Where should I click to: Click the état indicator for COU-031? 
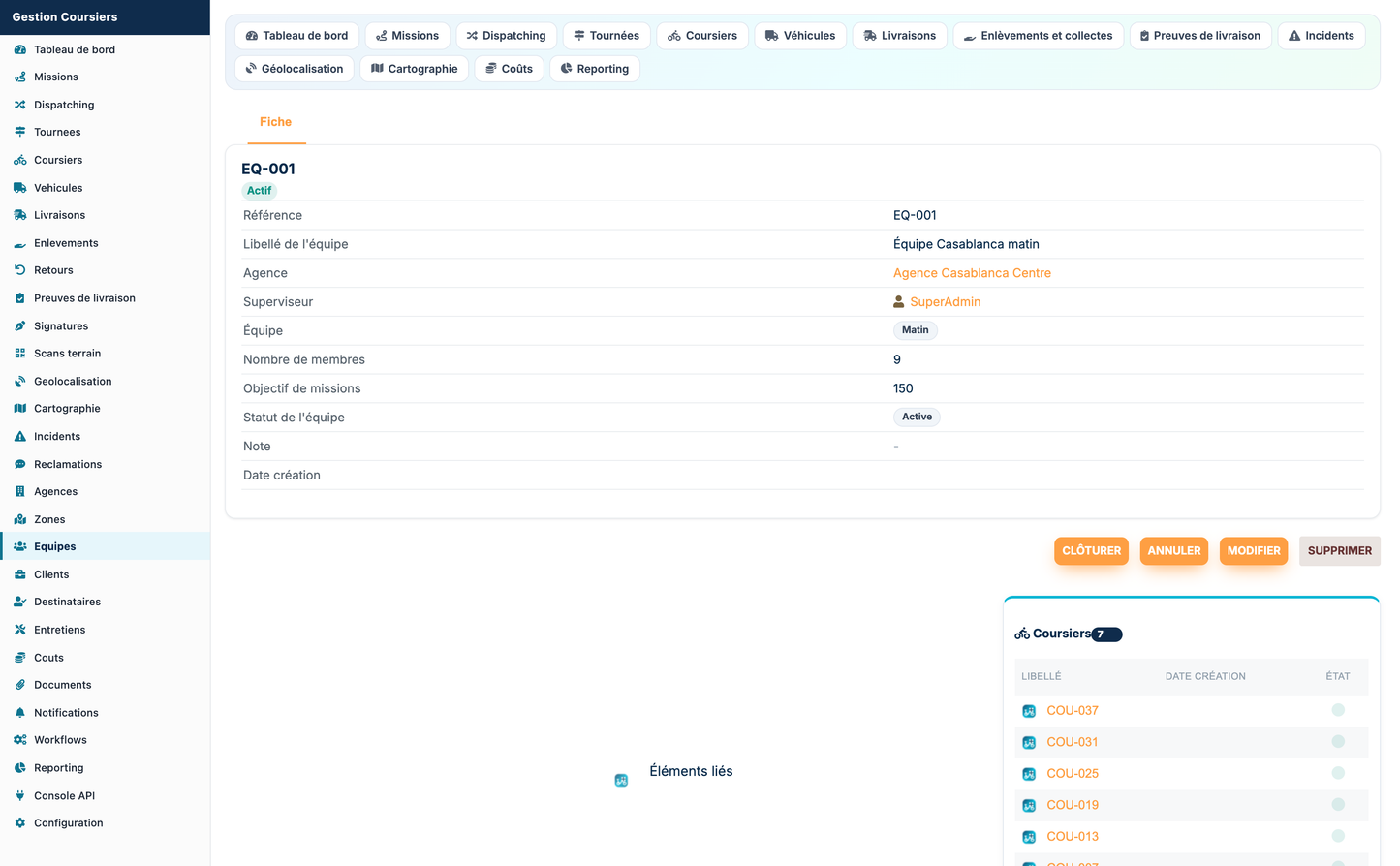1338,742
